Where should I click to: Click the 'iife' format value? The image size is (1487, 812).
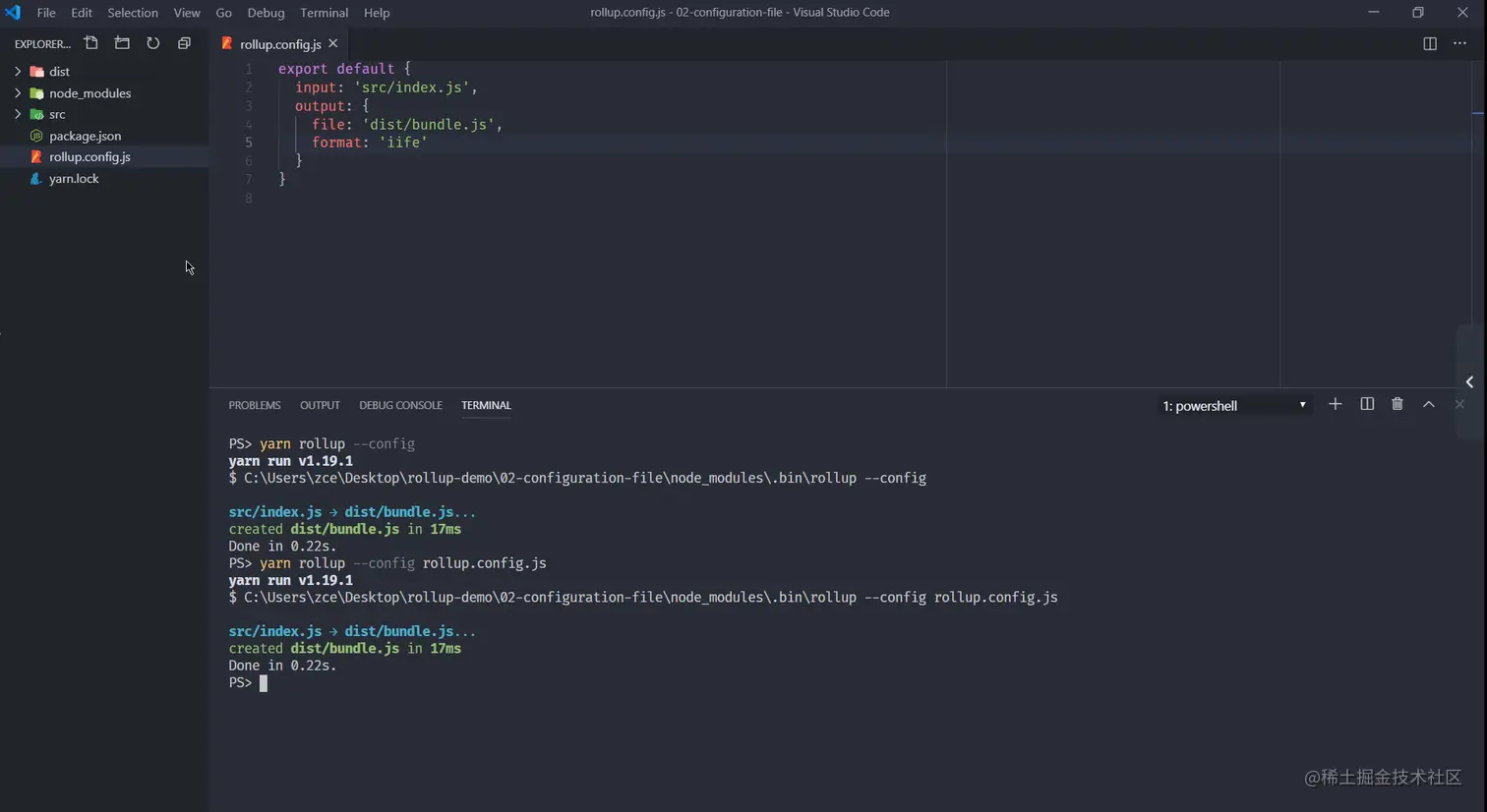(x=403, y=143)
